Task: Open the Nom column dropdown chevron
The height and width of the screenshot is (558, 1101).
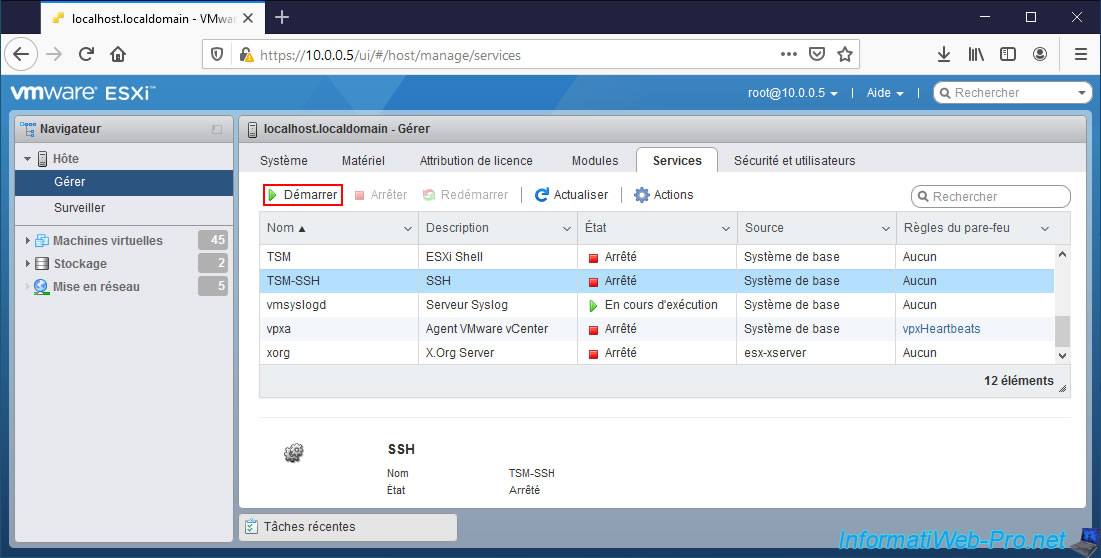Action: pyautogui.click(x=407, y=229)
